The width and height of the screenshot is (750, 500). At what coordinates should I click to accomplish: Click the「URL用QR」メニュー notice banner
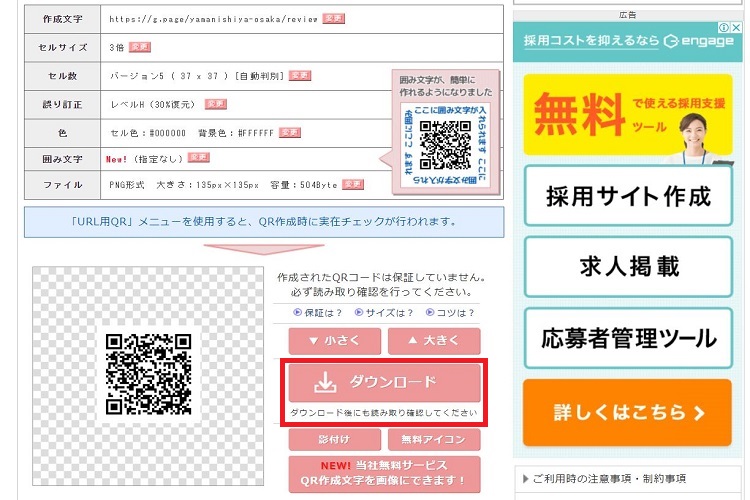click(264, 222)
